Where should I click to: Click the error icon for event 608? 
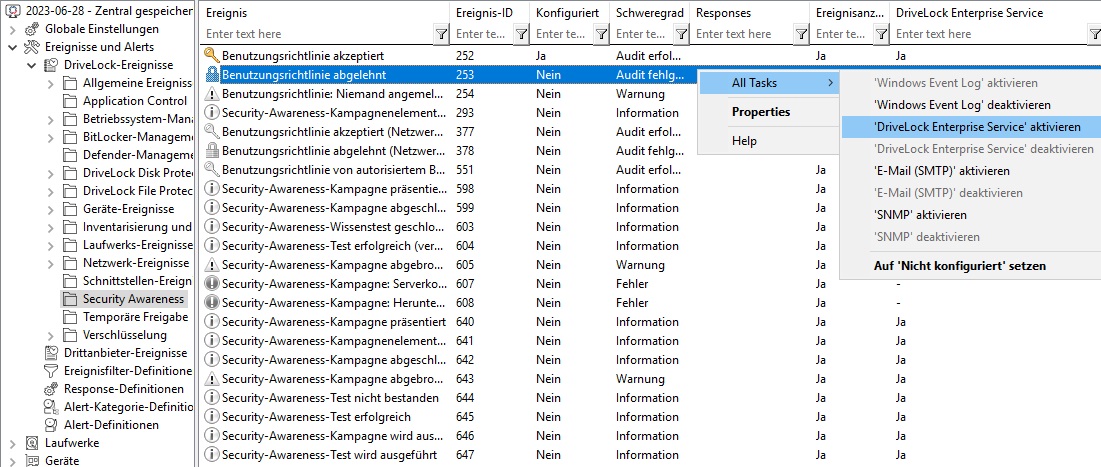click(211, 303)
